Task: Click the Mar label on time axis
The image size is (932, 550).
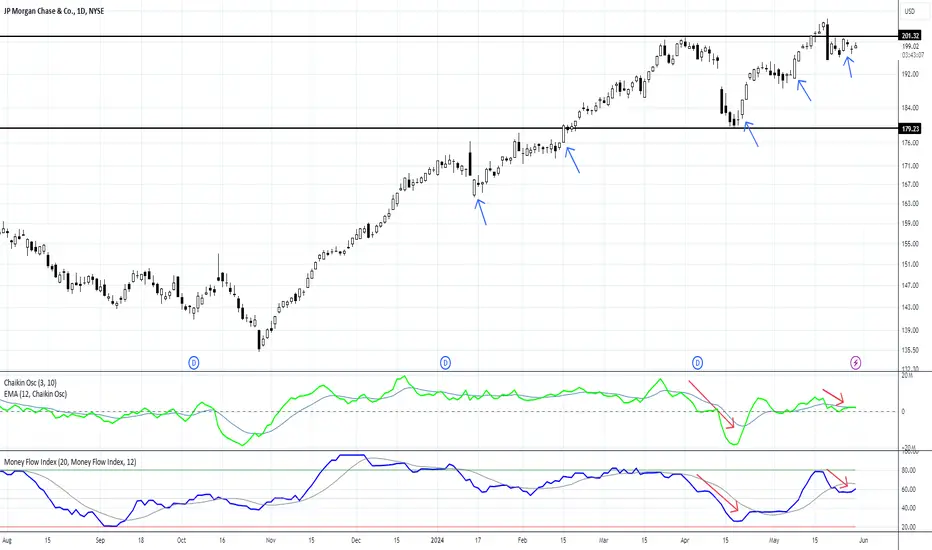Action: coord(604,540)
